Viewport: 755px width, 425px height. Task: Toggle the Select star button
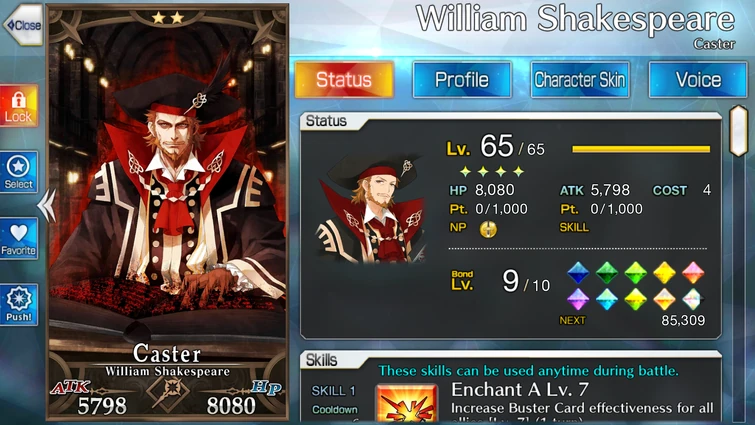coord(19,172)
